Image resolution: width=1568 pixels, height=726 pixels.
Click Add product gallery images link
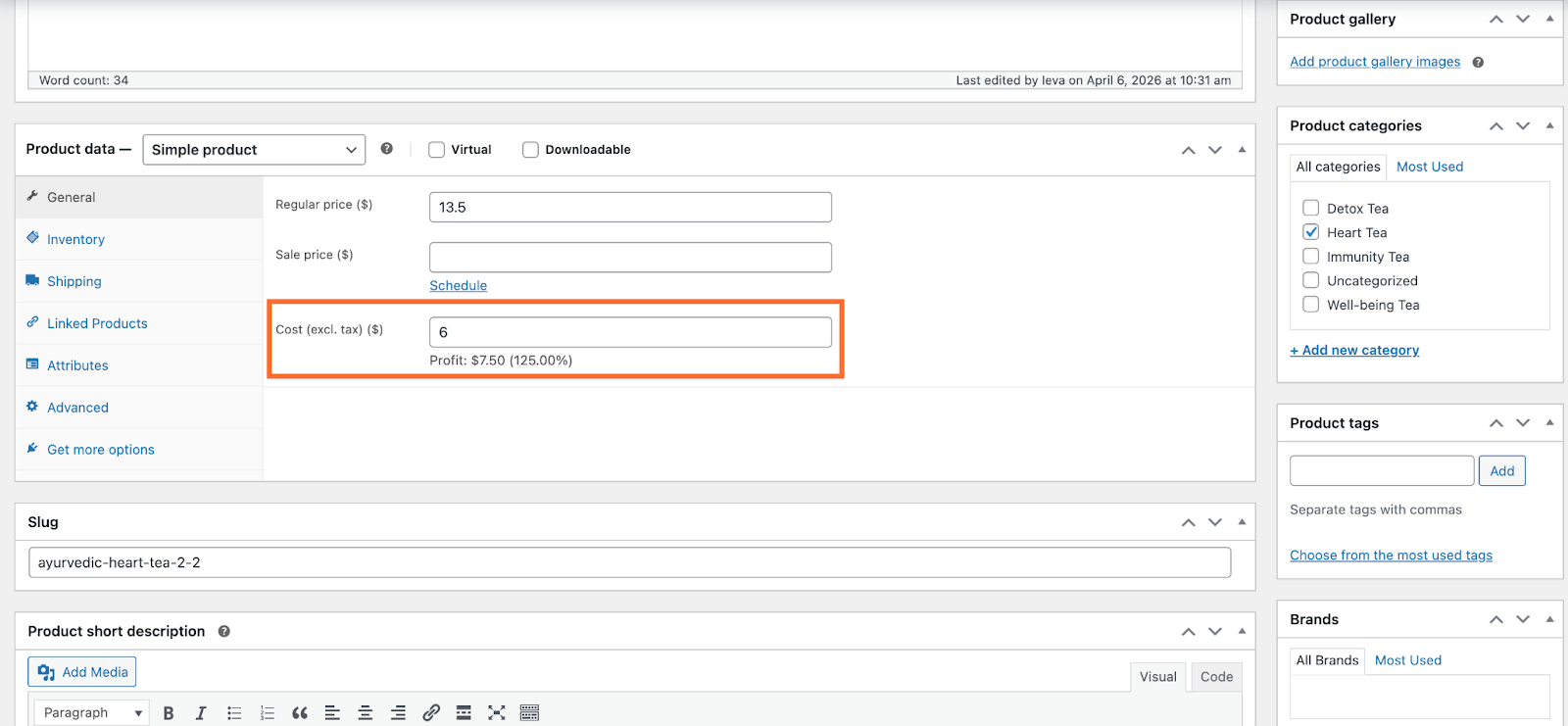1375,62
